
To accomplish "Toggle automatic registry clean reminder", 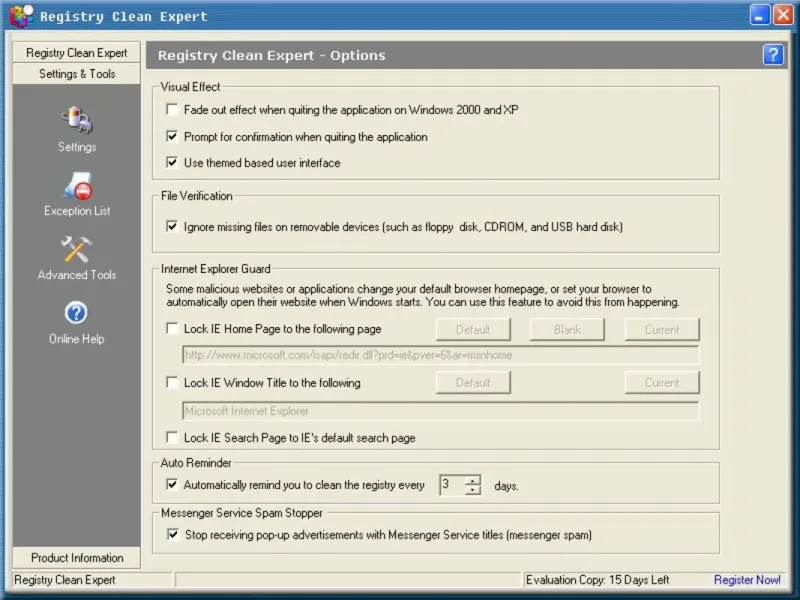I will pos(172,484).
